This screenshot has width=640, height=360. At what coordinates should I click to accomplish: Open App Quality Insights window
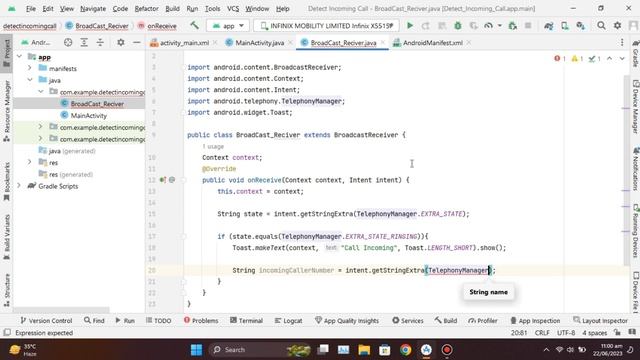(347, 320)
